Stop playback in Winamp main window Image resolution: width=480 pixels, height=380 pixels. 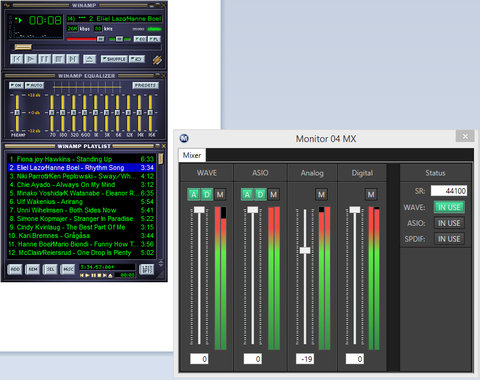(58, 59)
